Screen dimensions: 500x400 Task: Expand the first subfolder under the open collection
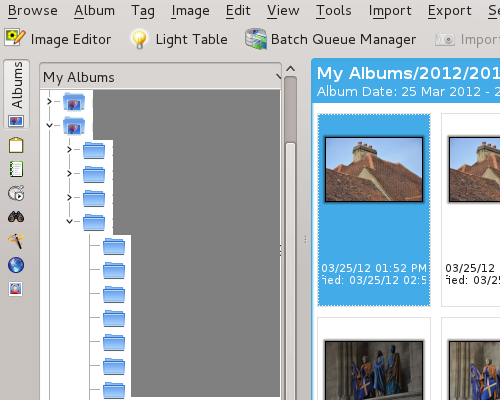coord(69,149)
